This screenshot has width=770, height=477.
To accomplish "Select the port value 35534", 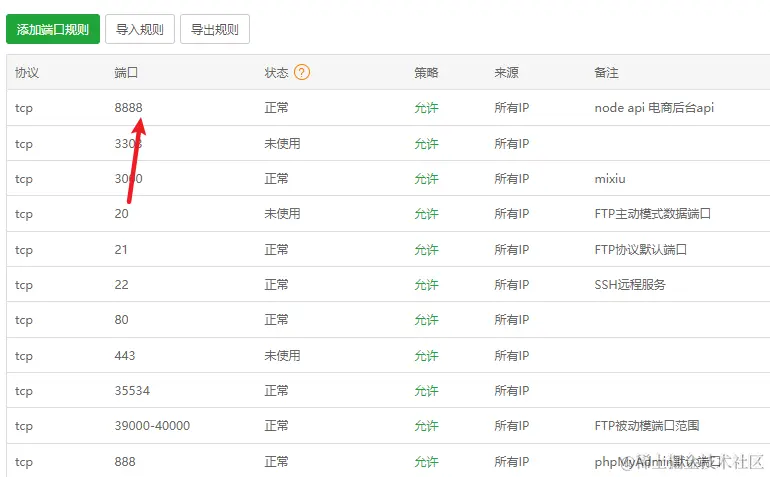I will click(132, 391).
